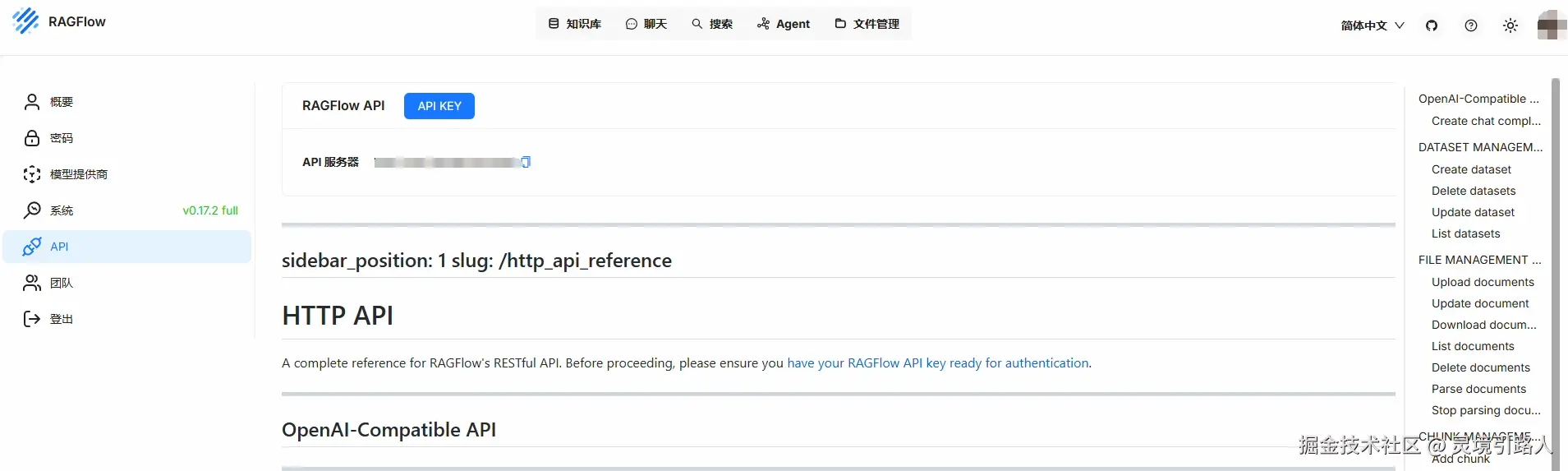This screenshot has width=1568, height=471.
Task: Click the database icon beside 知识库
Action: pos(554,24)
